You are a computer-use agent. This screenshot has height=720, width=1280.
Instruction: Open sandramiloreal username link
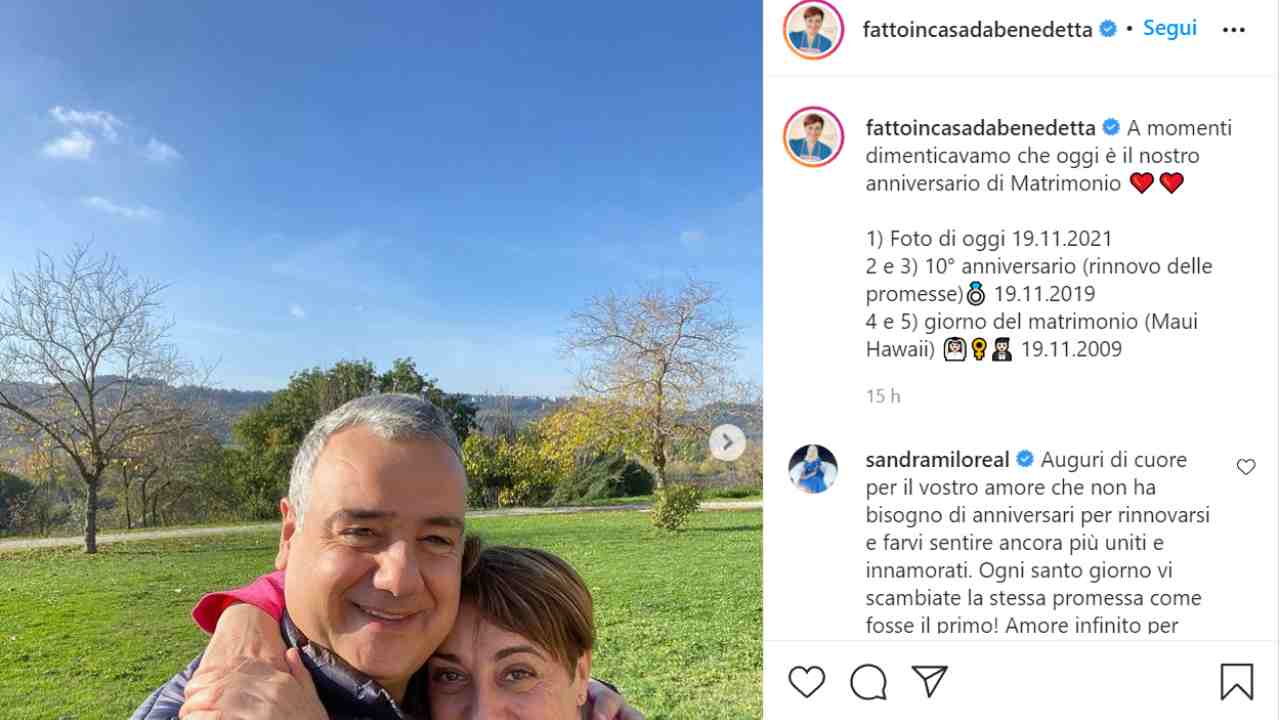937,460
